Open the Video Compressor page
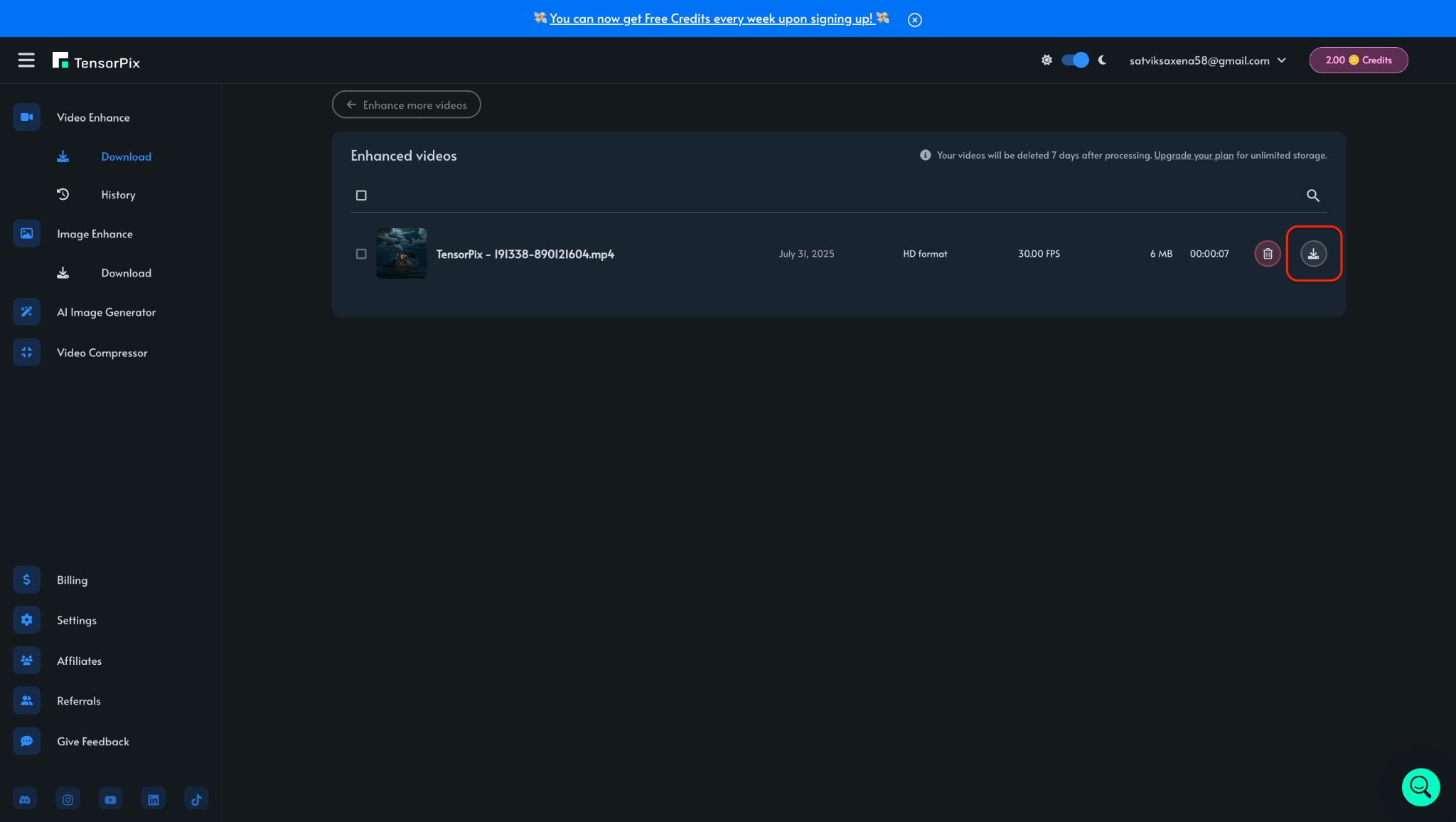Screen dimensions: 1456x822 pyautogui.click(x=102, y=353)
